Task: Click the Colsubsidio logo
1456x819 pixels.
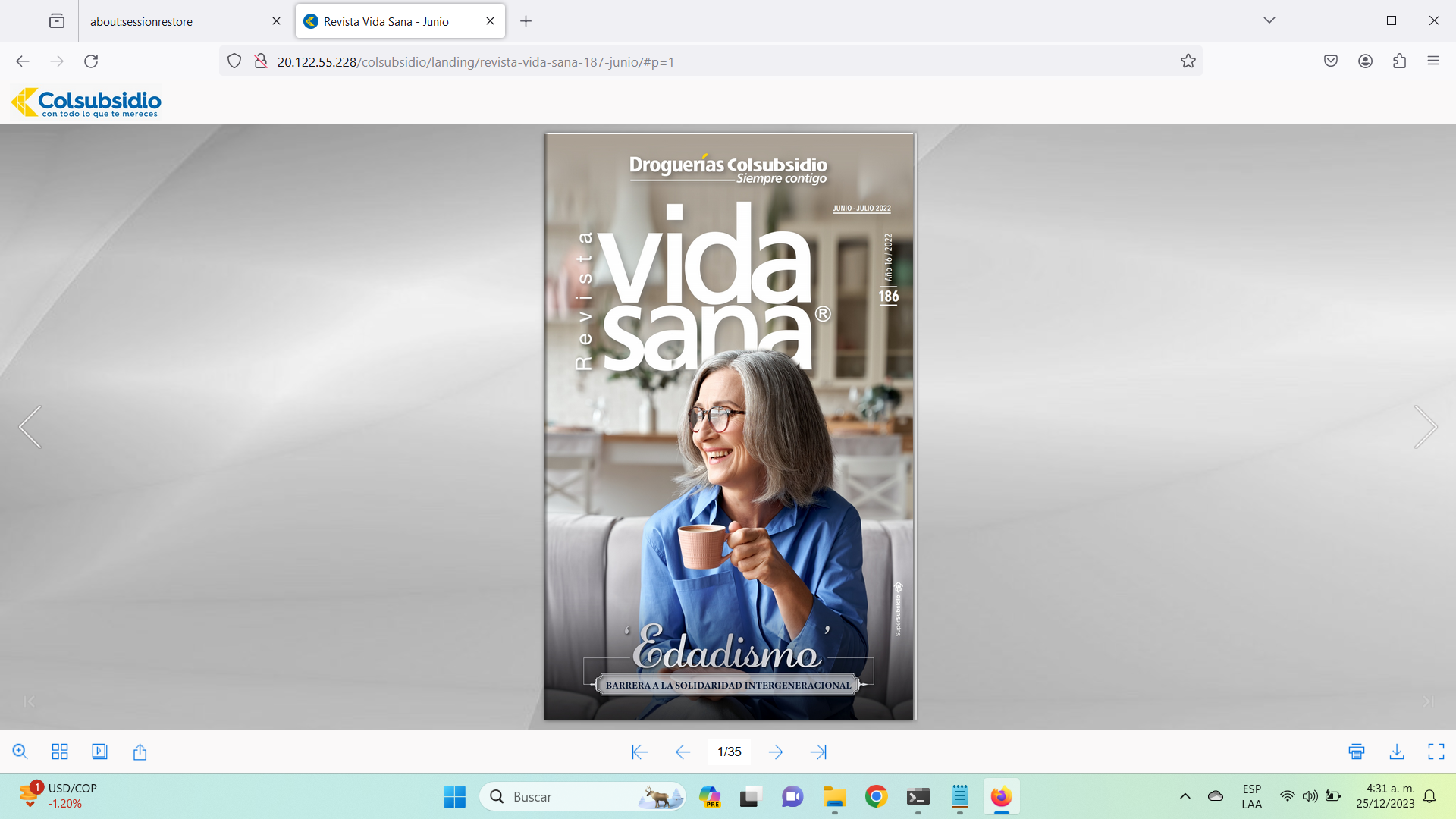Action: (86, 102)
